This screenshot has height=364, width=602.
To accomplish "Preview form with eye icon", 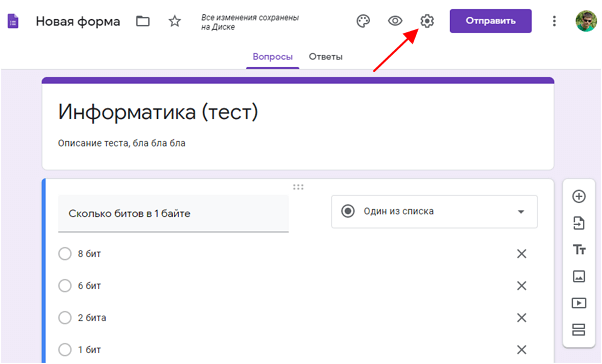I will coord(395,21).
